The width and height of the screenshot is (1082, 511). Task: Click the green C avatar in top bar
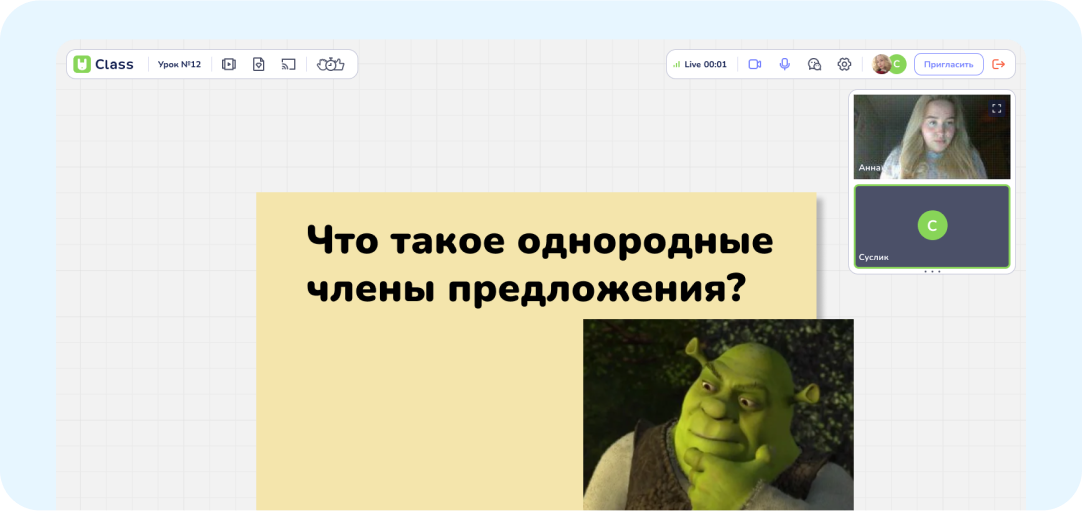click(897, 64)
